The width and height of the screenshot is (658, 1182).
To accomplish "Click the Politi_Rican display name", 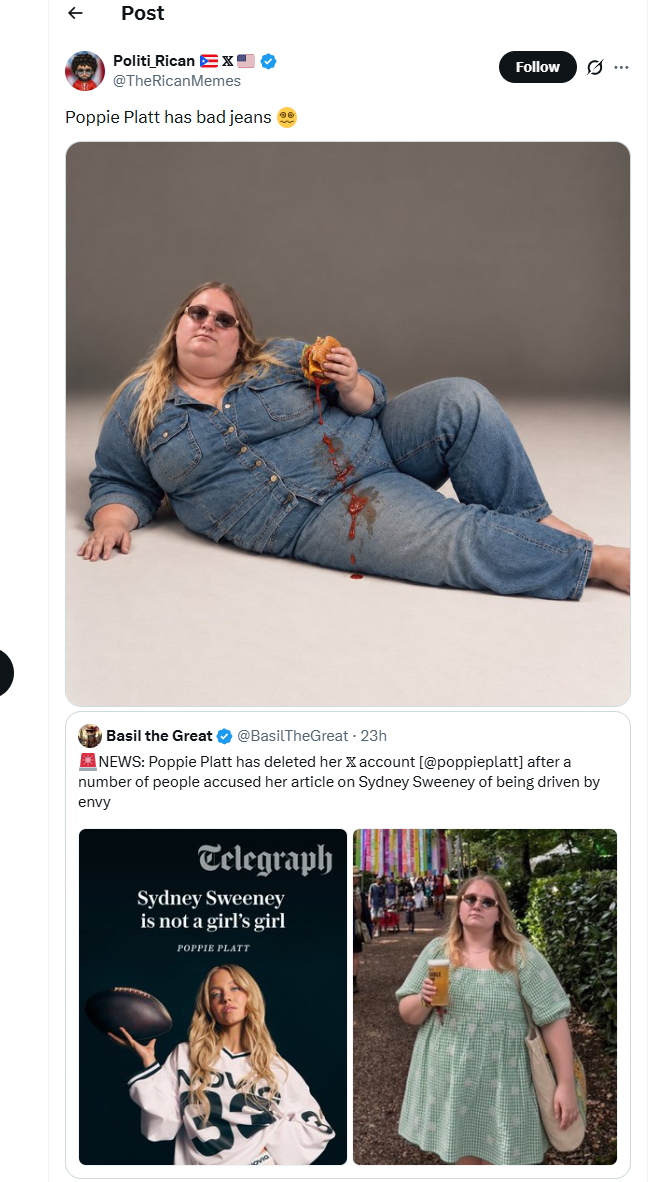I will point(154,61).
